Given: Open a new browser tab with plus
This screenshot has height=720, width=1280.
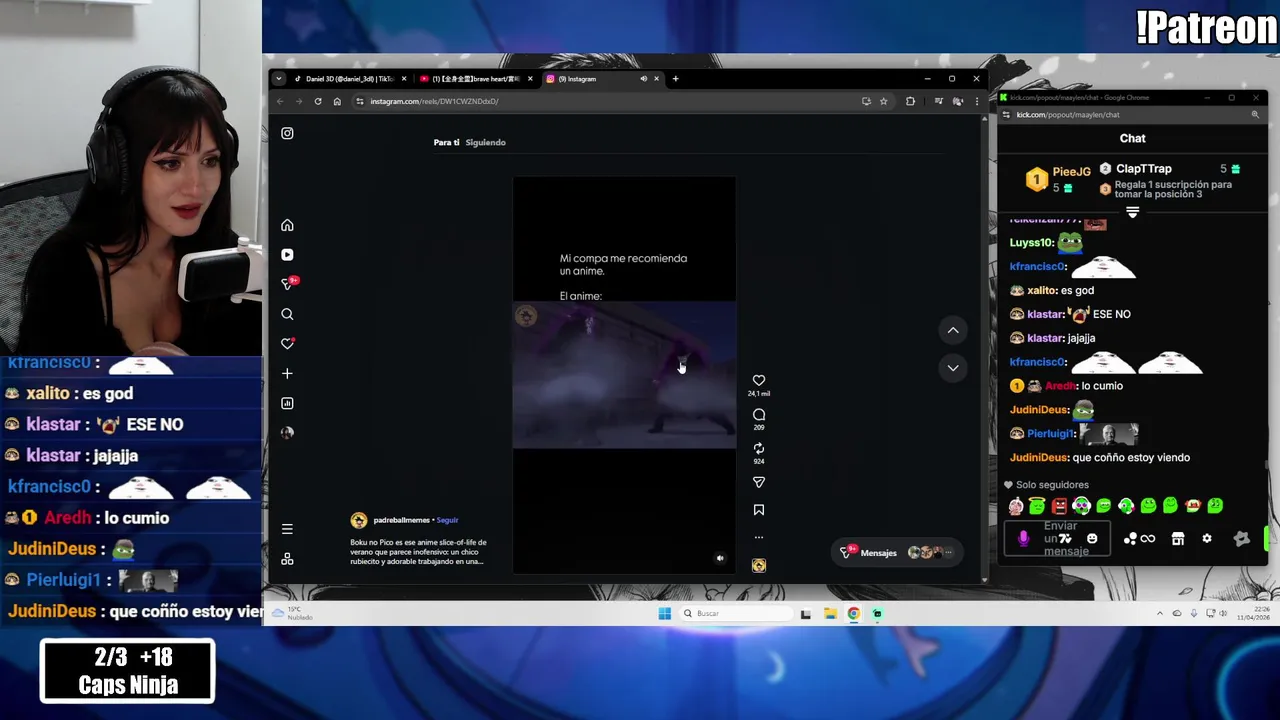Looking at the screenshot, I should click(x=675, y=79).
